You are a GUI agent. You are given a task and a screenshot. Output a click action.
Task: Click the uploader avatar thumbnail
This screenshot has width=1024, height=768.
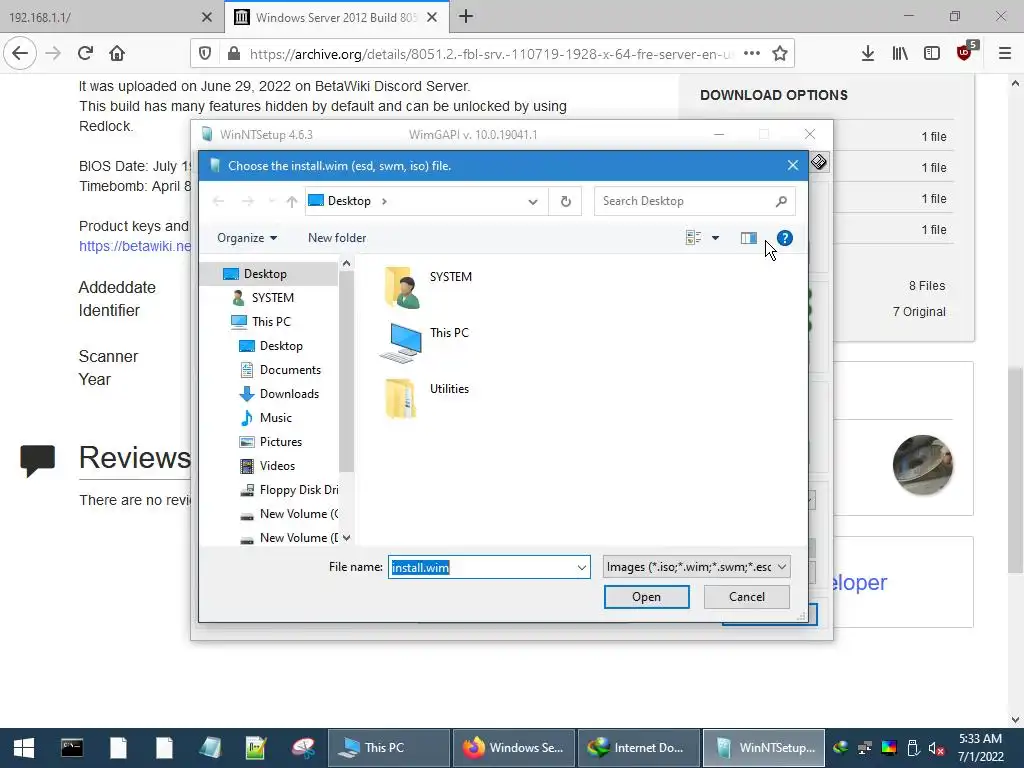(922, 465)
